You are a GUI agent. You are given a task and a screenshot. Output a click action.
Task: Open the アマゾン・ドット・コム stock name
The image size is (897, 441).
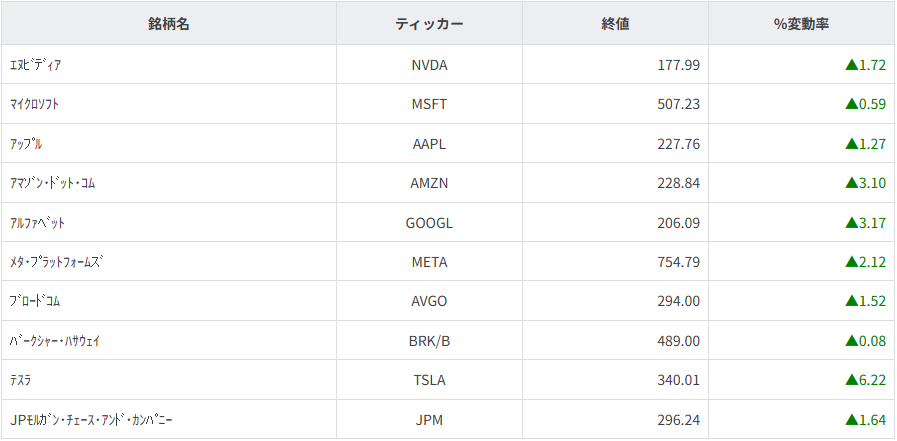pyautogui.click(x=52, y=183)
